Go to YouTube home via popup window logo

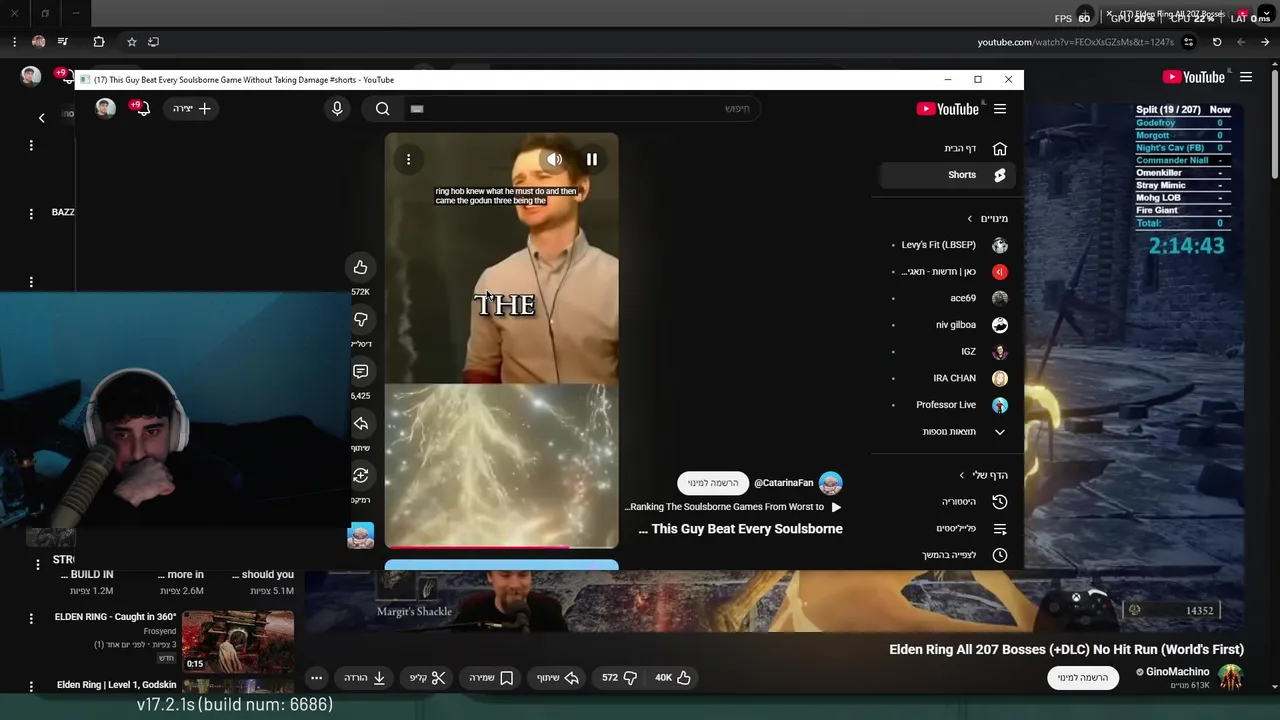pos(948,109)
